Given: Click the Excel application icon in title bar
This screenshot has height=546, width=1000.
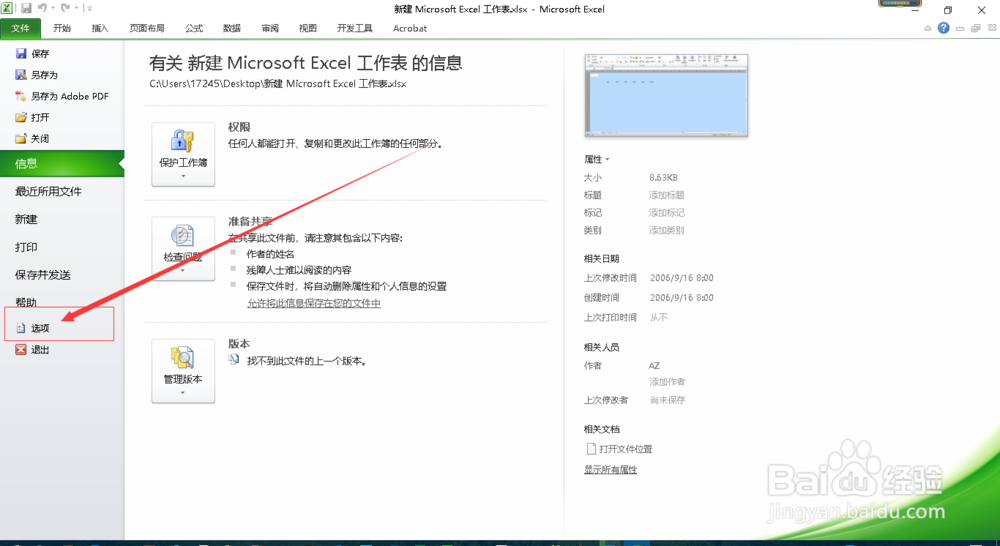Looking at the screenshot, I should coord(6,8).
